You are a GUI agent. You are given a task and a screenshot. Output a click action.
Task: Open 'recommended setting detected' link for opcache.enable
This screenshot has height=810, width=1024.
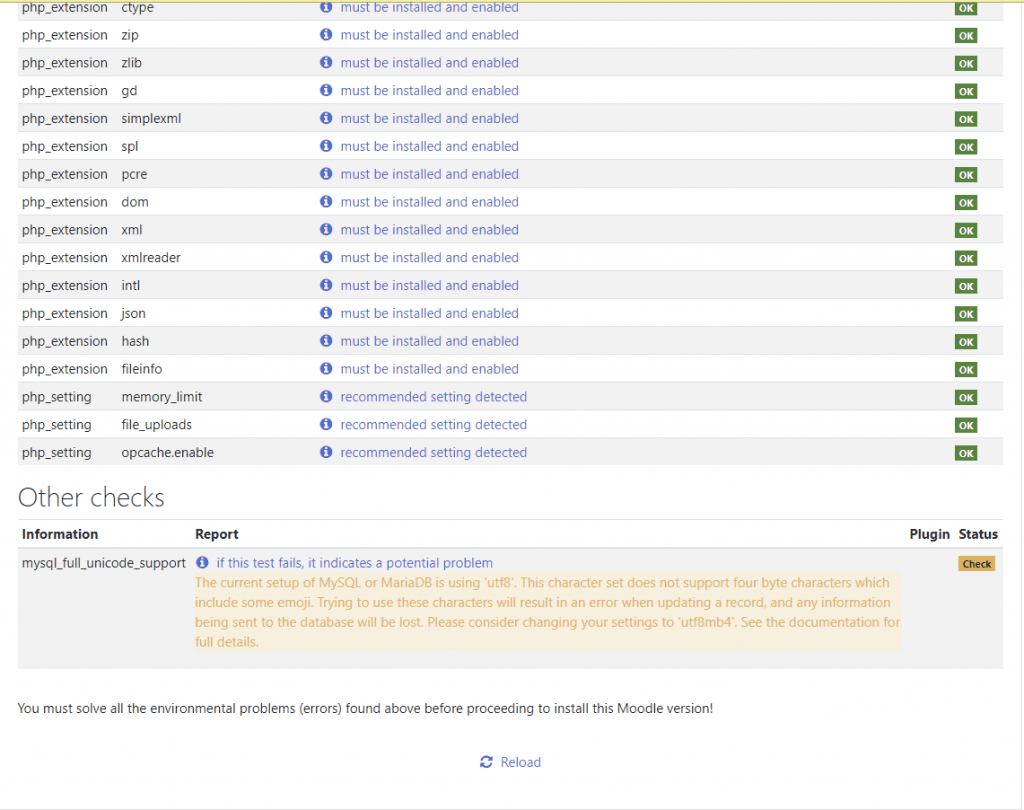(434, 453)
